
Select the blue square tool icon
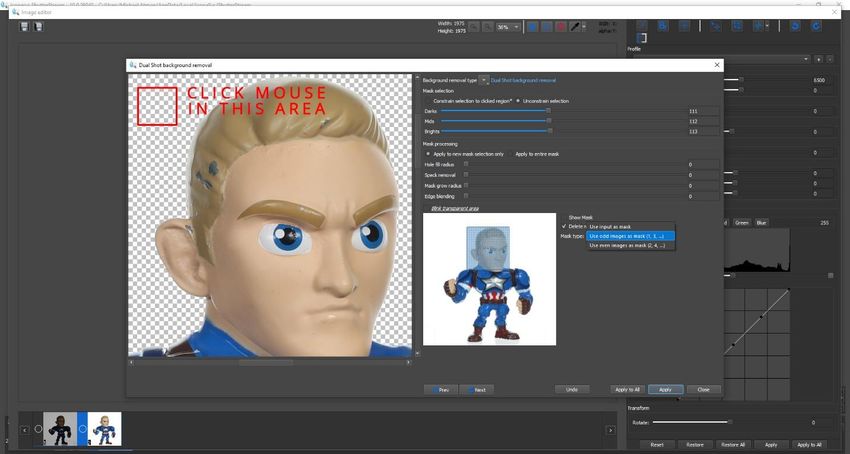coord(547,27)
